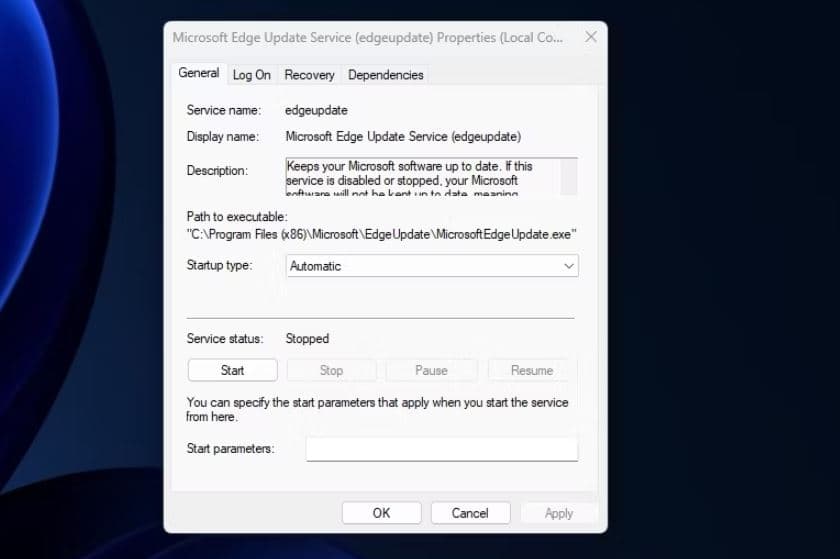Click the disabled Pause button
Image resolution: width=840 pixels, height=559 pixels.
(x=431, y=370)
